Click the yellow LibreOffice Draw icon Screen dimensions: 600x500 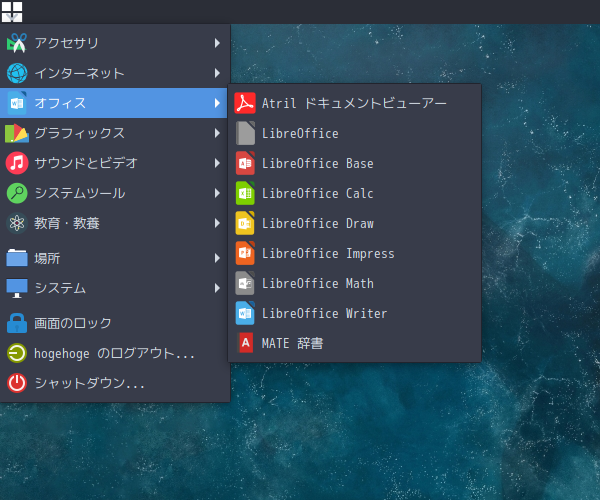pyautogui.click(x=245, y=223)
